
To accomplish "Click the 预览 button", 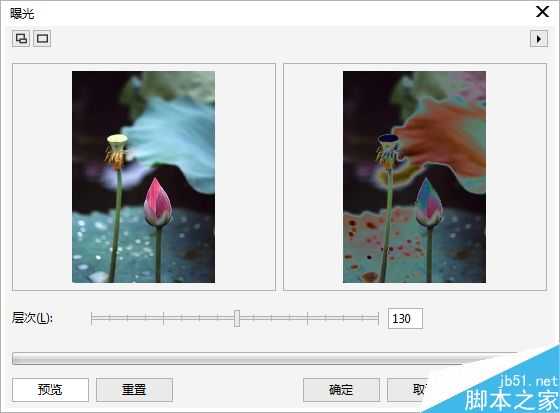I will click(50, 390).
